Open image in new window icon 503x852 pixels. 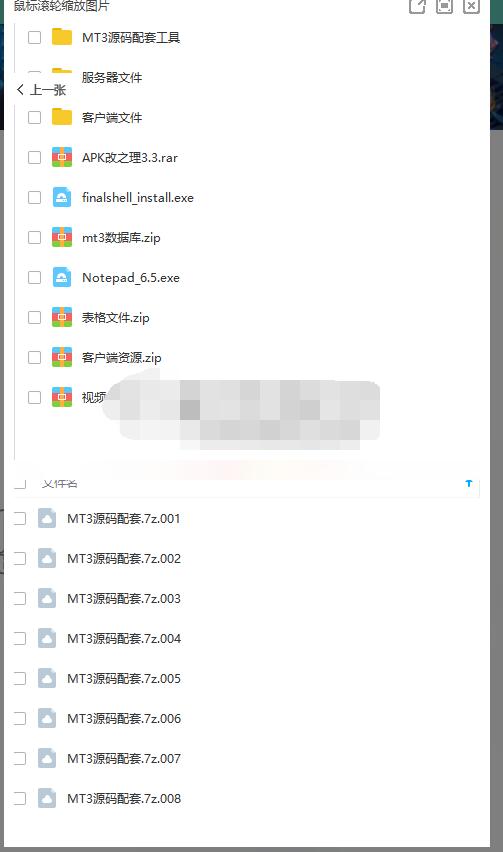(x=417, y=6)
